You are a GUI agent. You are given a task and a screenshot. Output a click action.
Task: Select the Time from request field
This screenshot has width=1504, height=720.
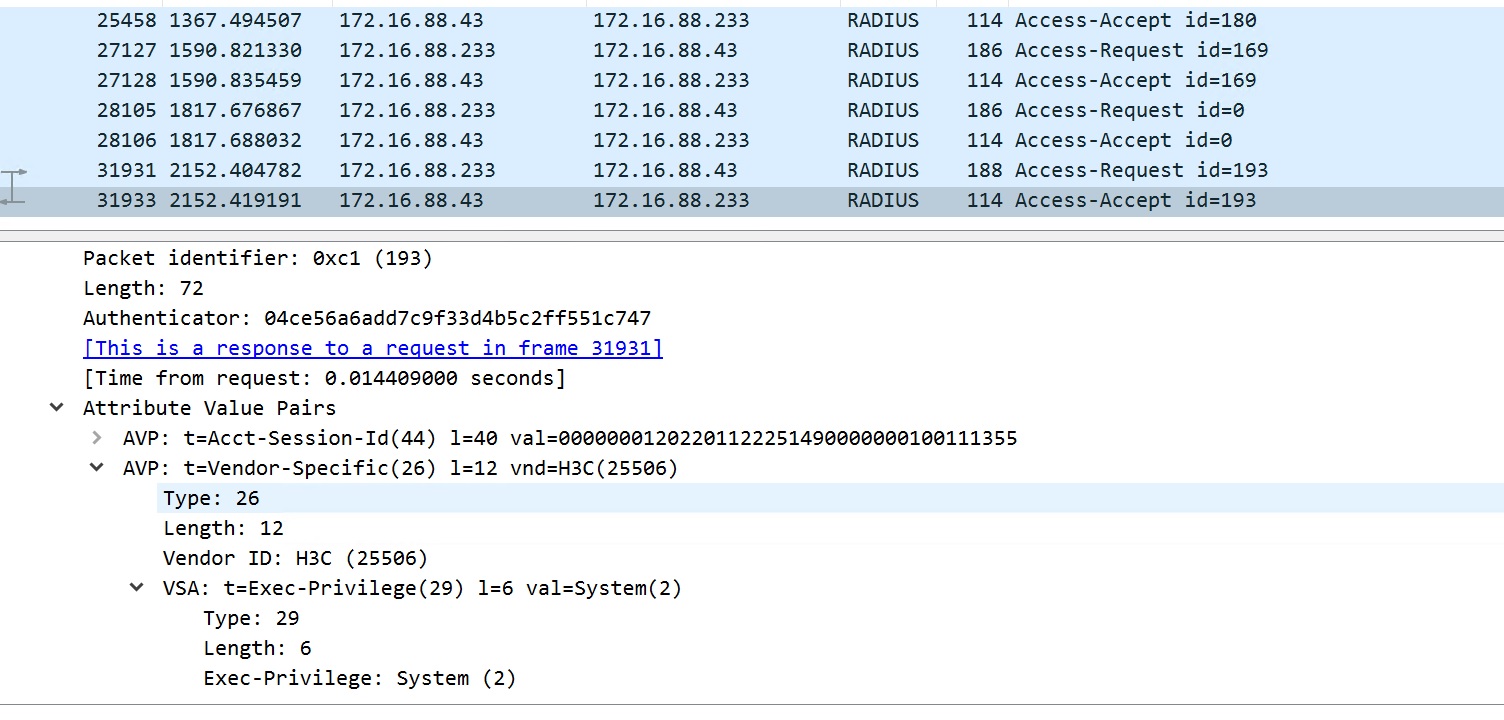point(324,378)
